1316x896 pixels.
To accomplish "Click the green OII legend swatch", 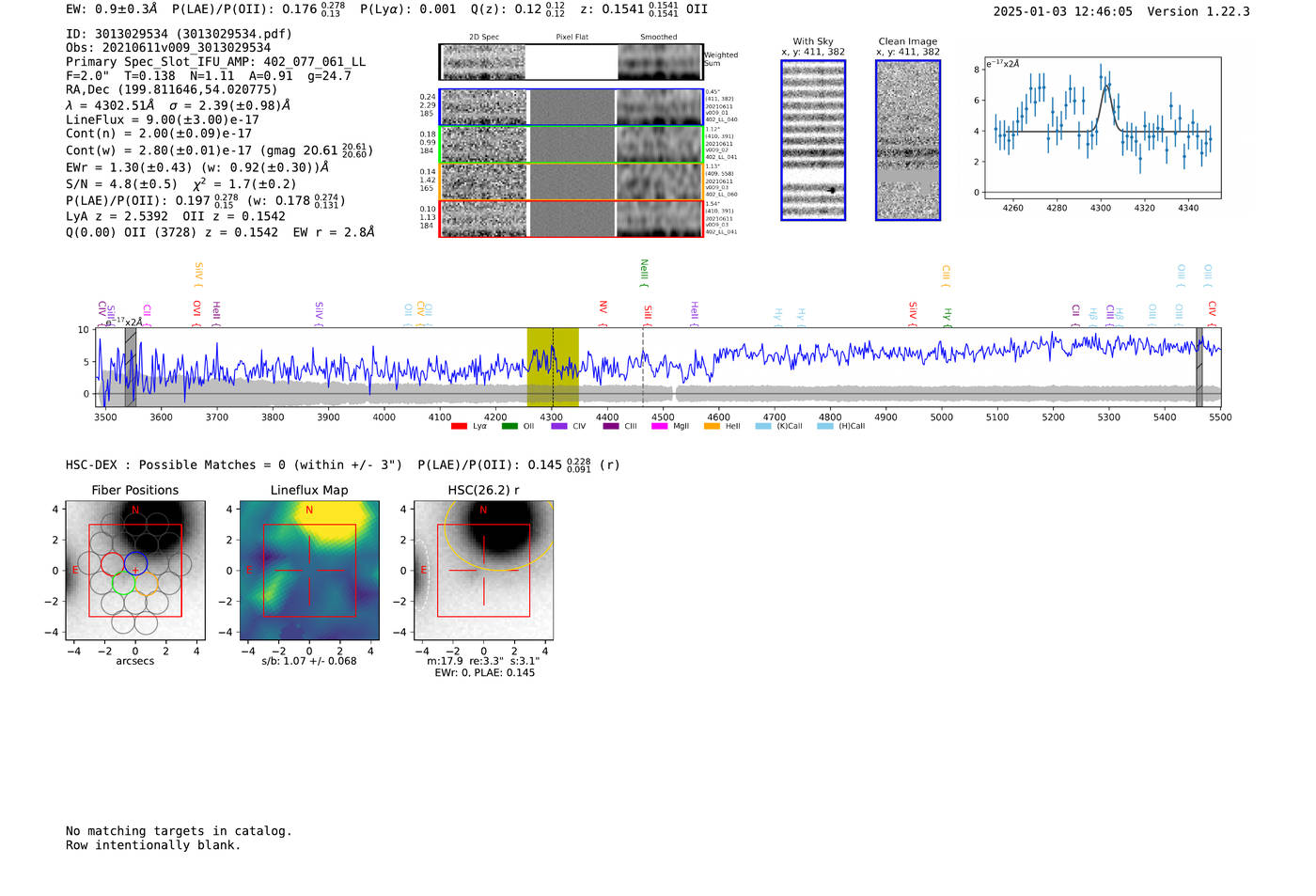I will (x=509, y=426).
